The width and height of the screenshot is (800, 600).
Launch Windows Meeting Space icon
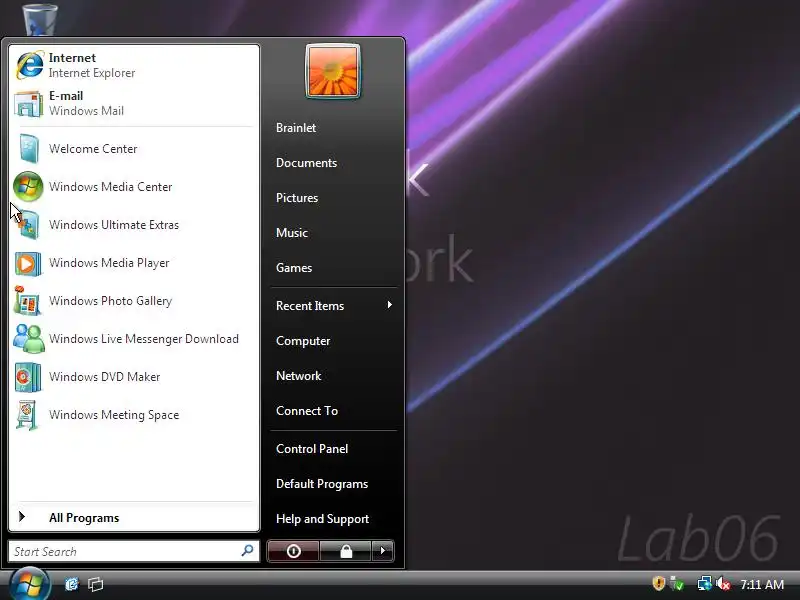27,415
